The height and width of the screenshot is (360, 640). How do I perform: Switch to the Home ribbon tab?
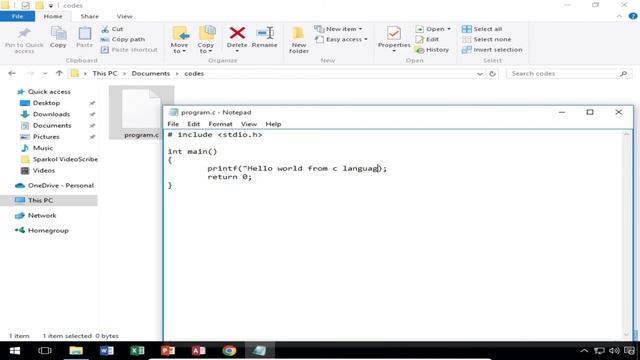[x=53, y=16]
